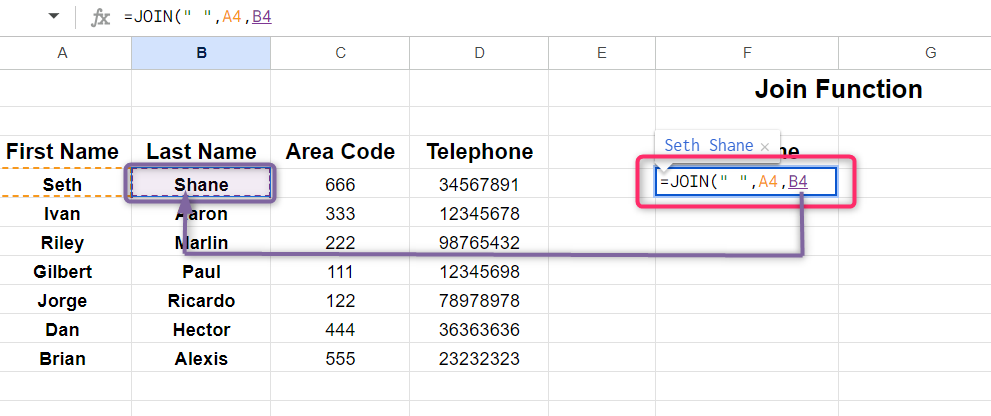Select the column G header

(x=930, y=53)
